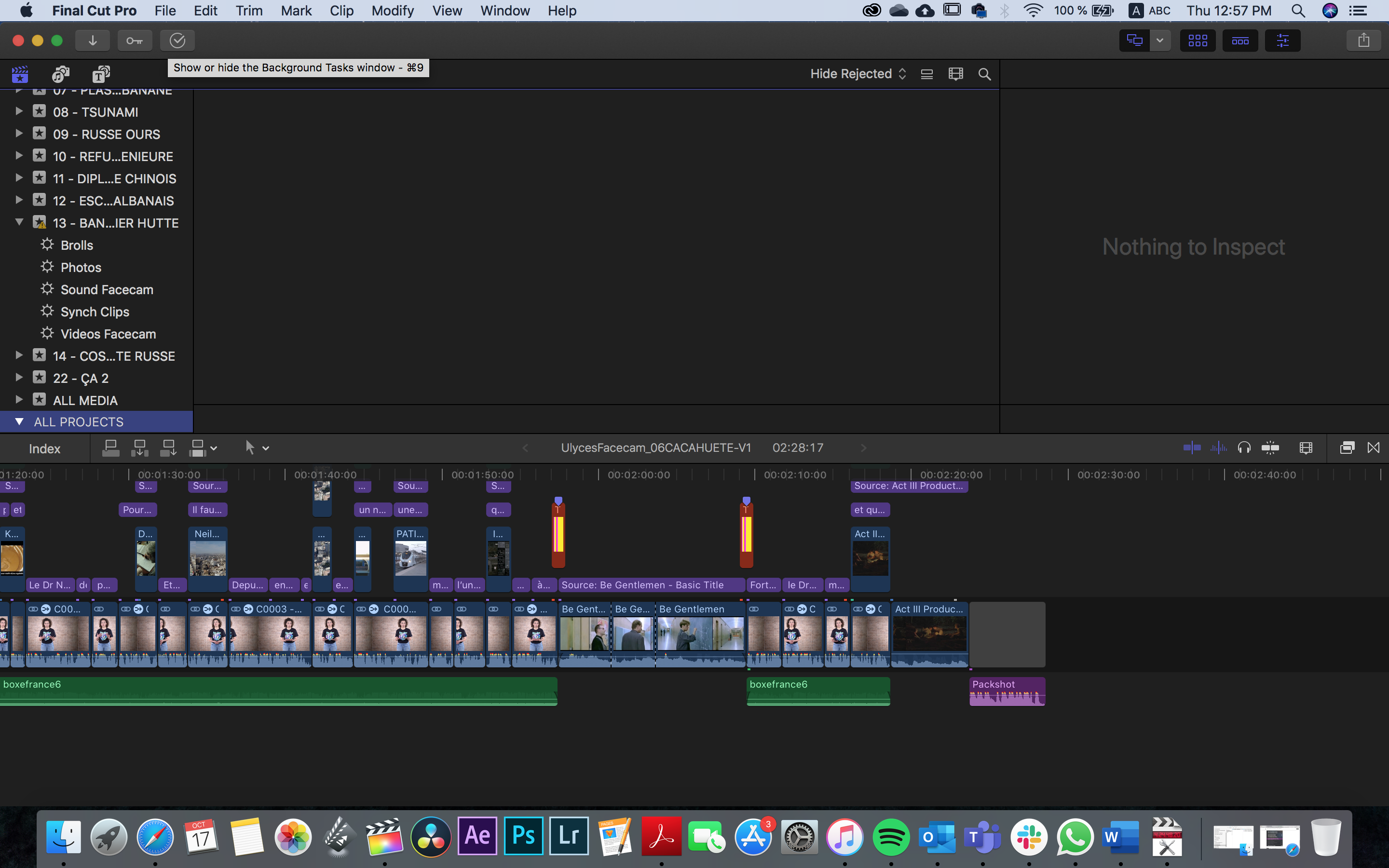Screen dimensions: 1389x868
Task: Open the Background Tasks checkmark button
Action: tap(177, 40)
